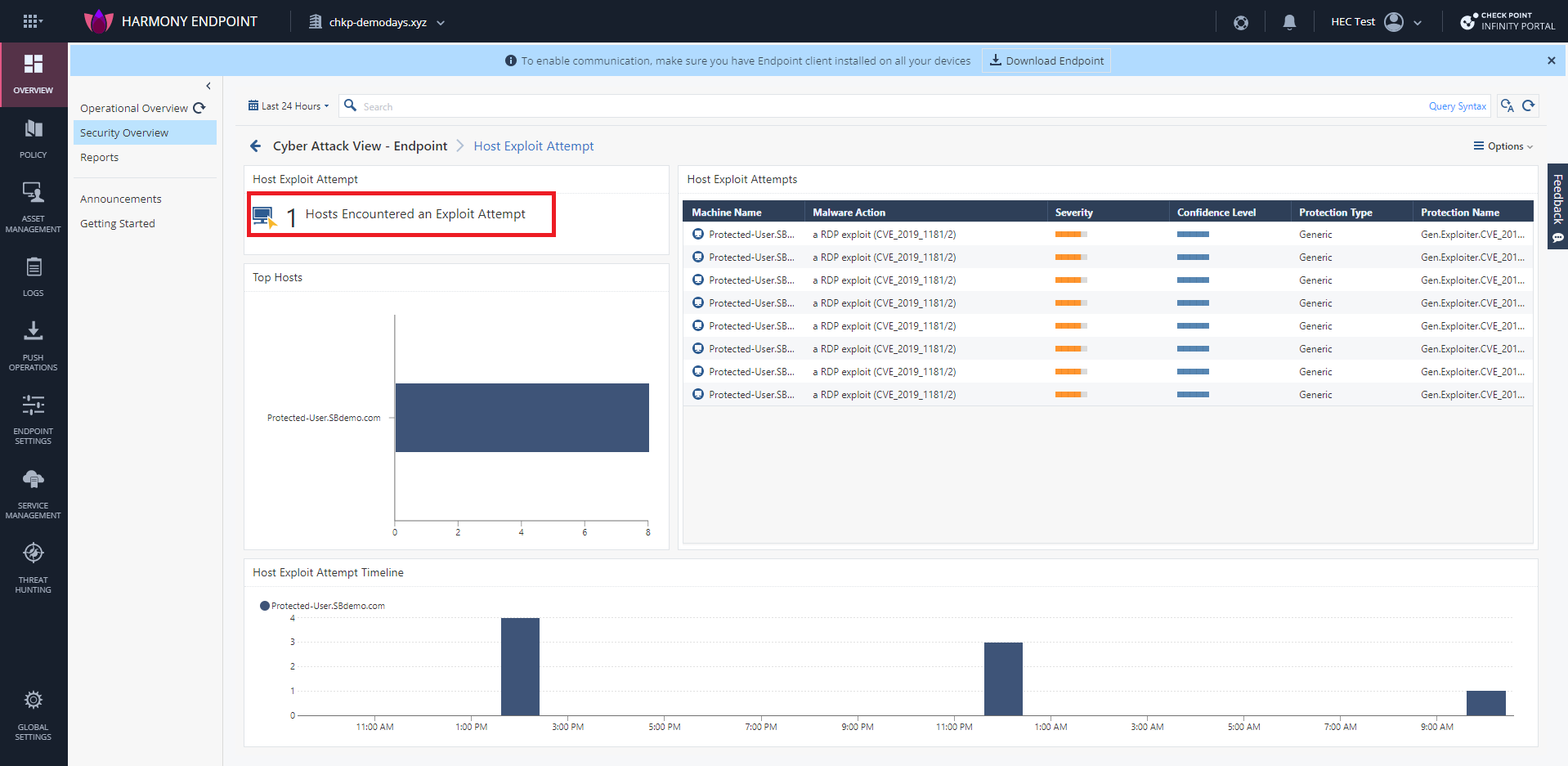This screenshot has height=766, width=1568.
Task: Collapse the left navigation panel
Action: 208,86
